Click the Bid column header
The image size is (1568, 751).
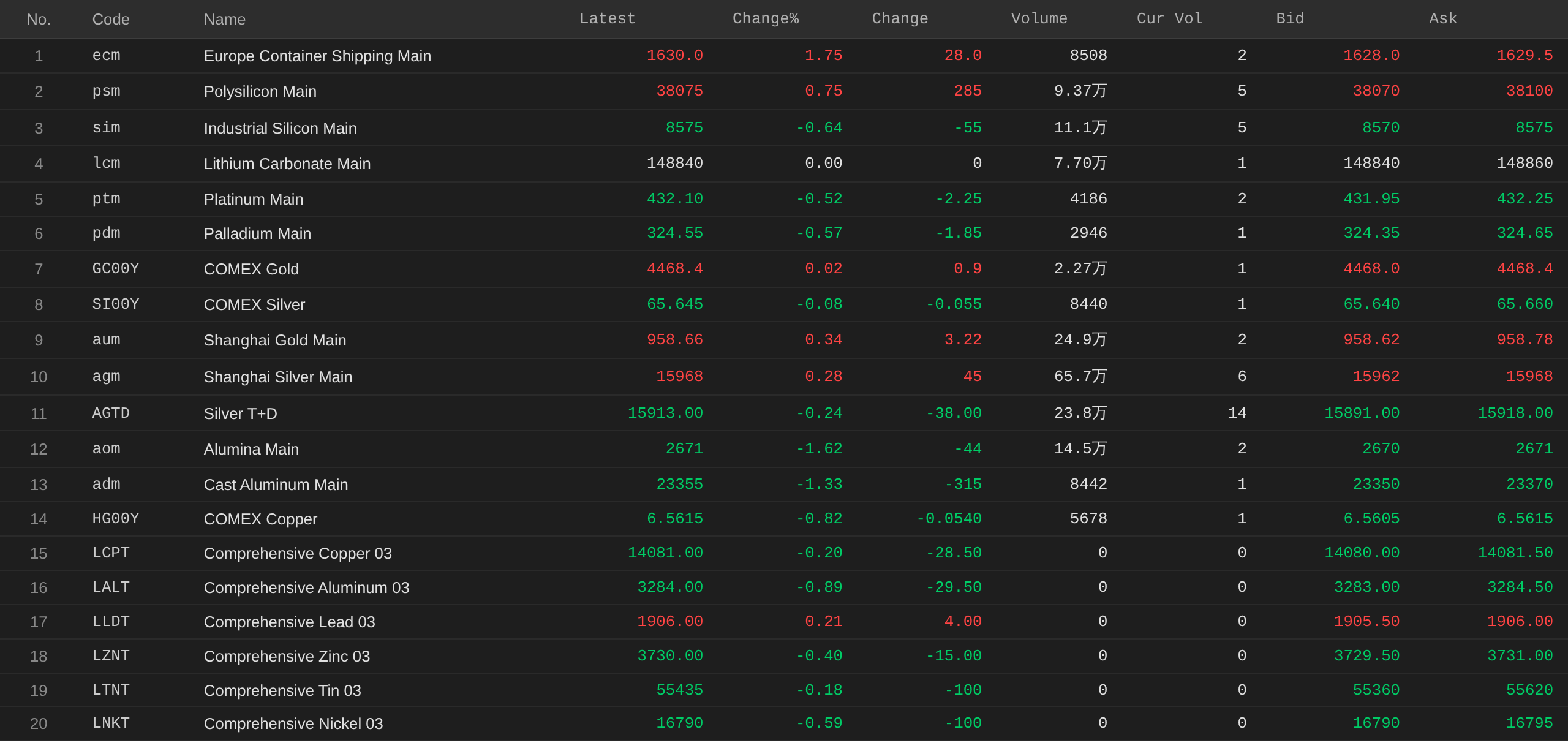click(1290, 19)
